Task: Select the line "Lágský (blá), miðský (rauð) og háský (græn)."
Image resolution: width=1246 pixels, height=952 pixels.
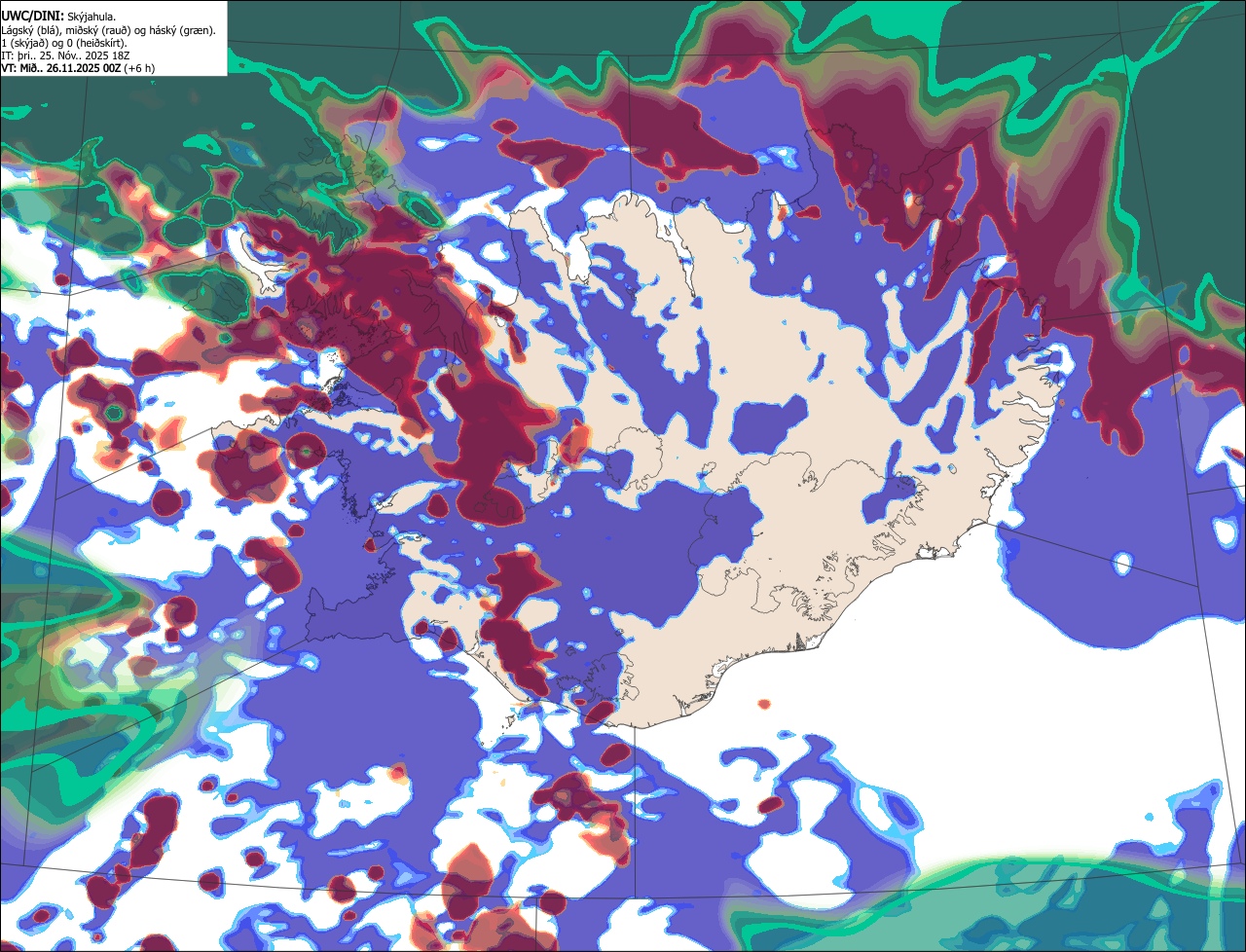Action: (108, 30)
